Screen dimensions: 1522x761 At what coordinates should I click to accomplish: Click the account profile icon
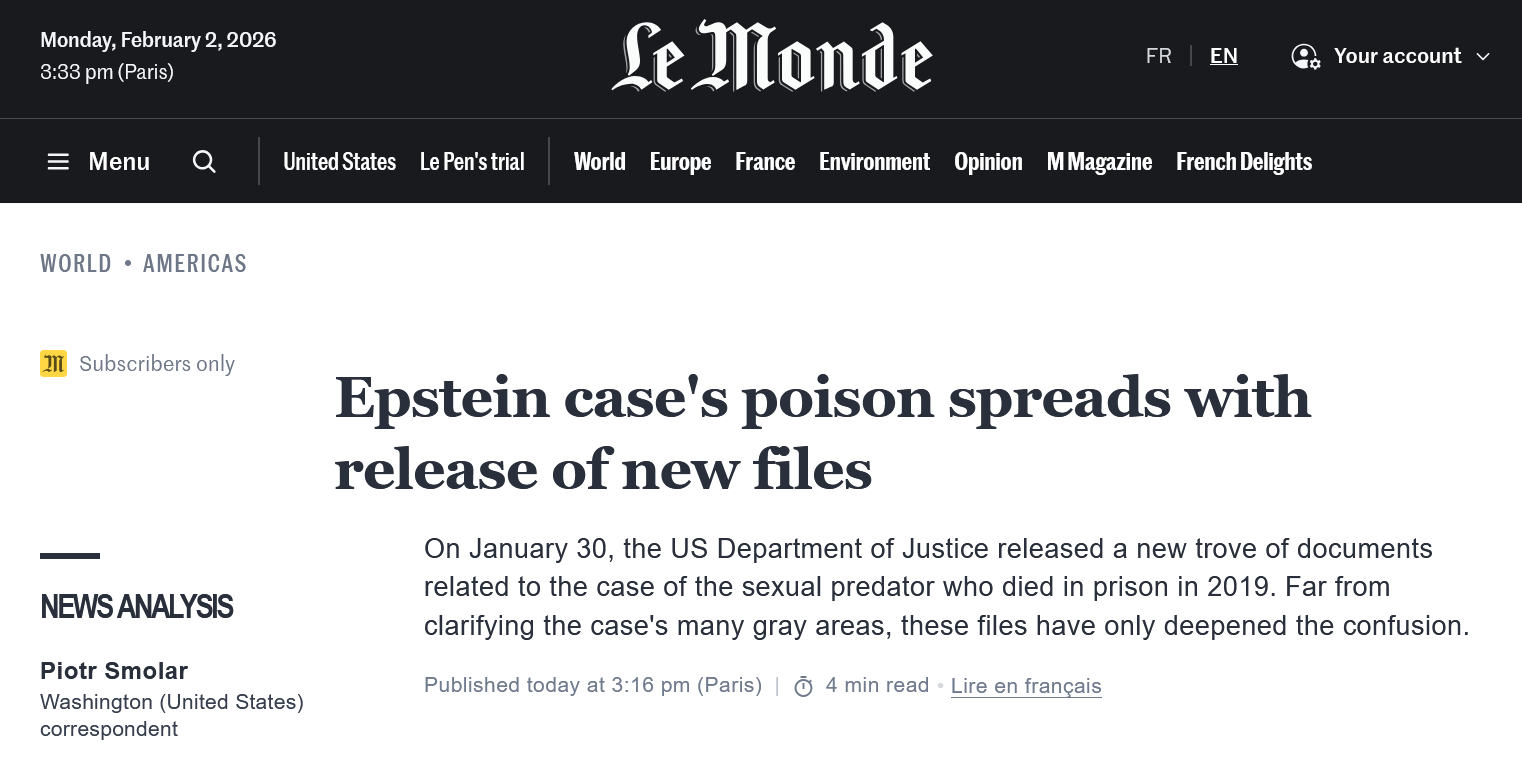click(1305, 56)
